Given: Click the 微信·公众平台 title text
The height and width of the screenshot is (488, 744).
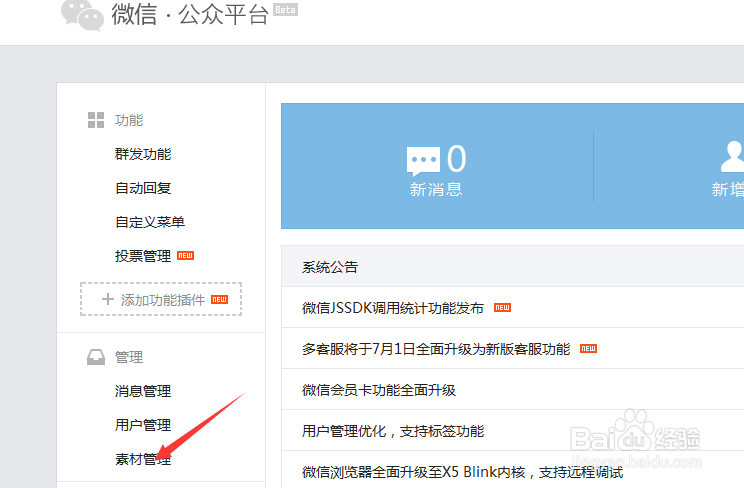Looking at the screenshot, I should click(x=190, y=14).
